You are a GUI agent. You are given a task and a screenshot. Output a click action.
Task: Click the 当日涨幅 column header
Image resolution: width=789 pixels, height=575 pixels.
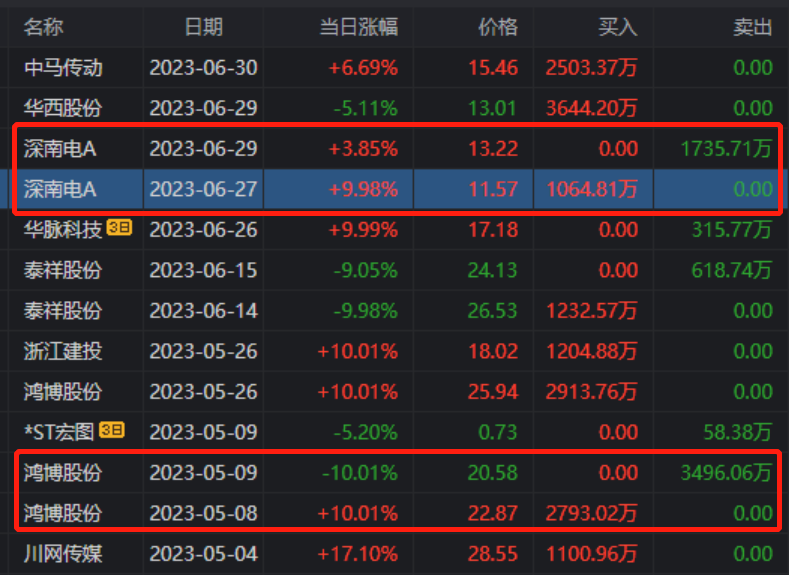click(359, 27)
